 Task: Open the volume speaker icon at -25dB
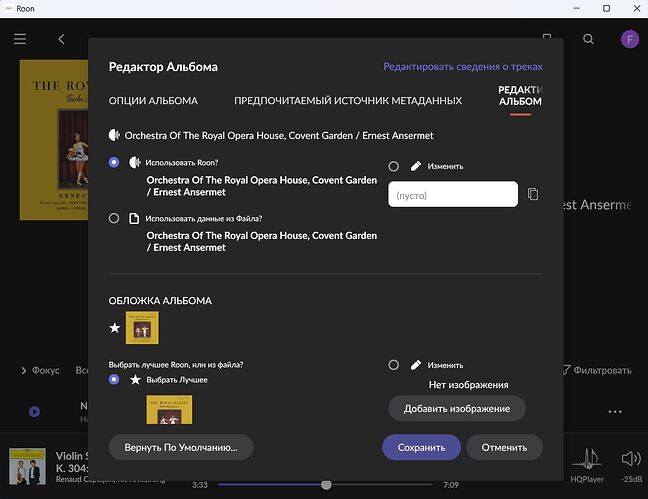[x=631, y=458]
